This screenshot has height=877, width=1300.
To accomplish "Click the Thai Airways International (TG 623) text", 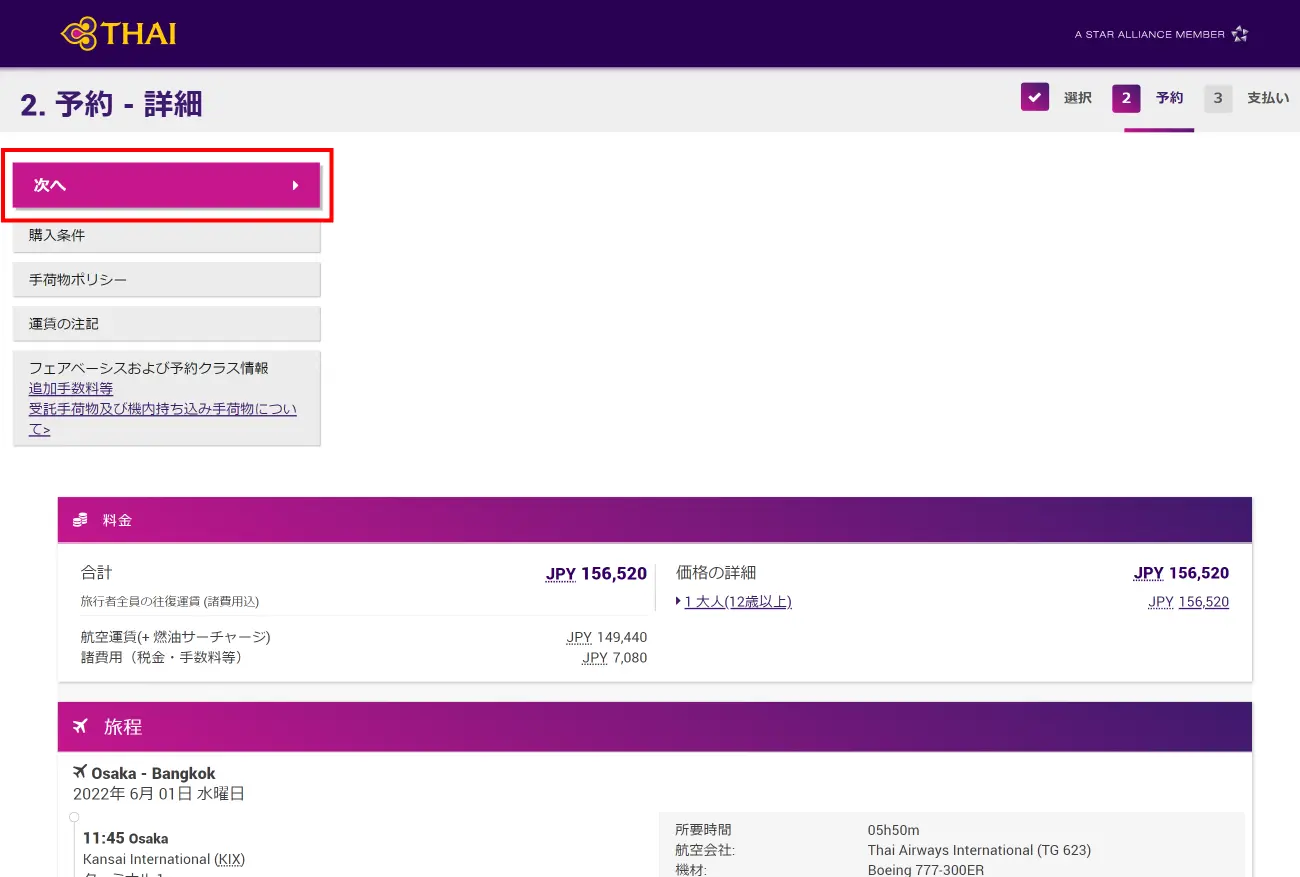I will [x=979, y=850].
